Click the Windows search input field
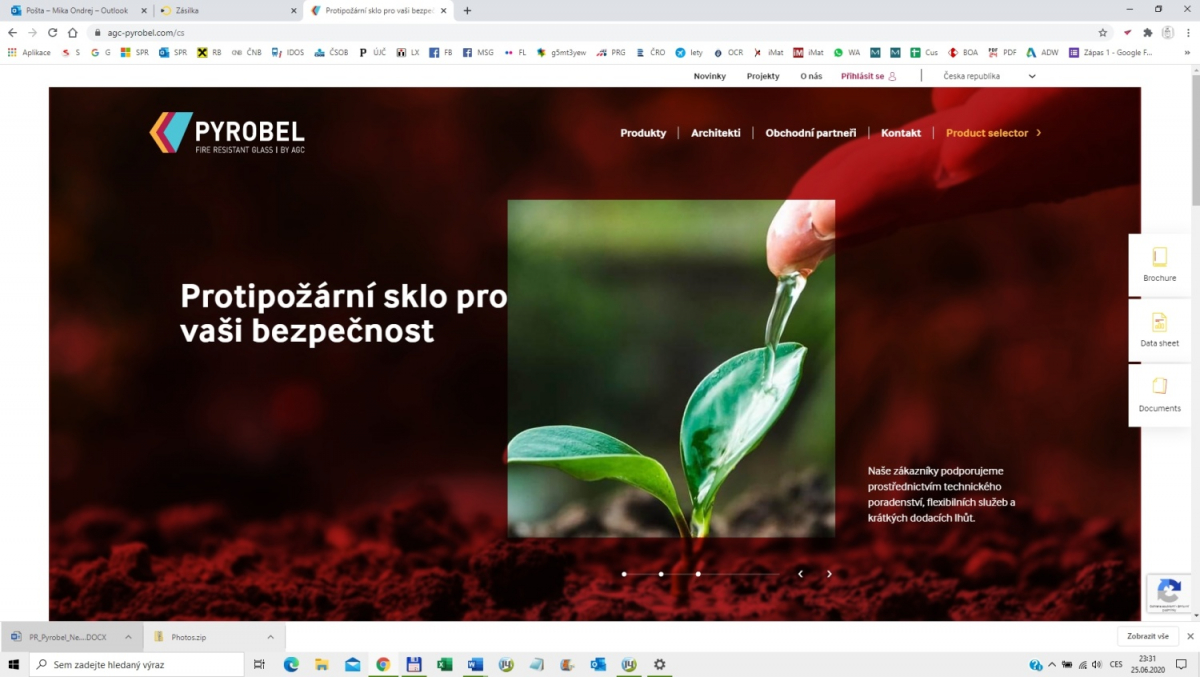1200x677 pixels. point(135,663)
